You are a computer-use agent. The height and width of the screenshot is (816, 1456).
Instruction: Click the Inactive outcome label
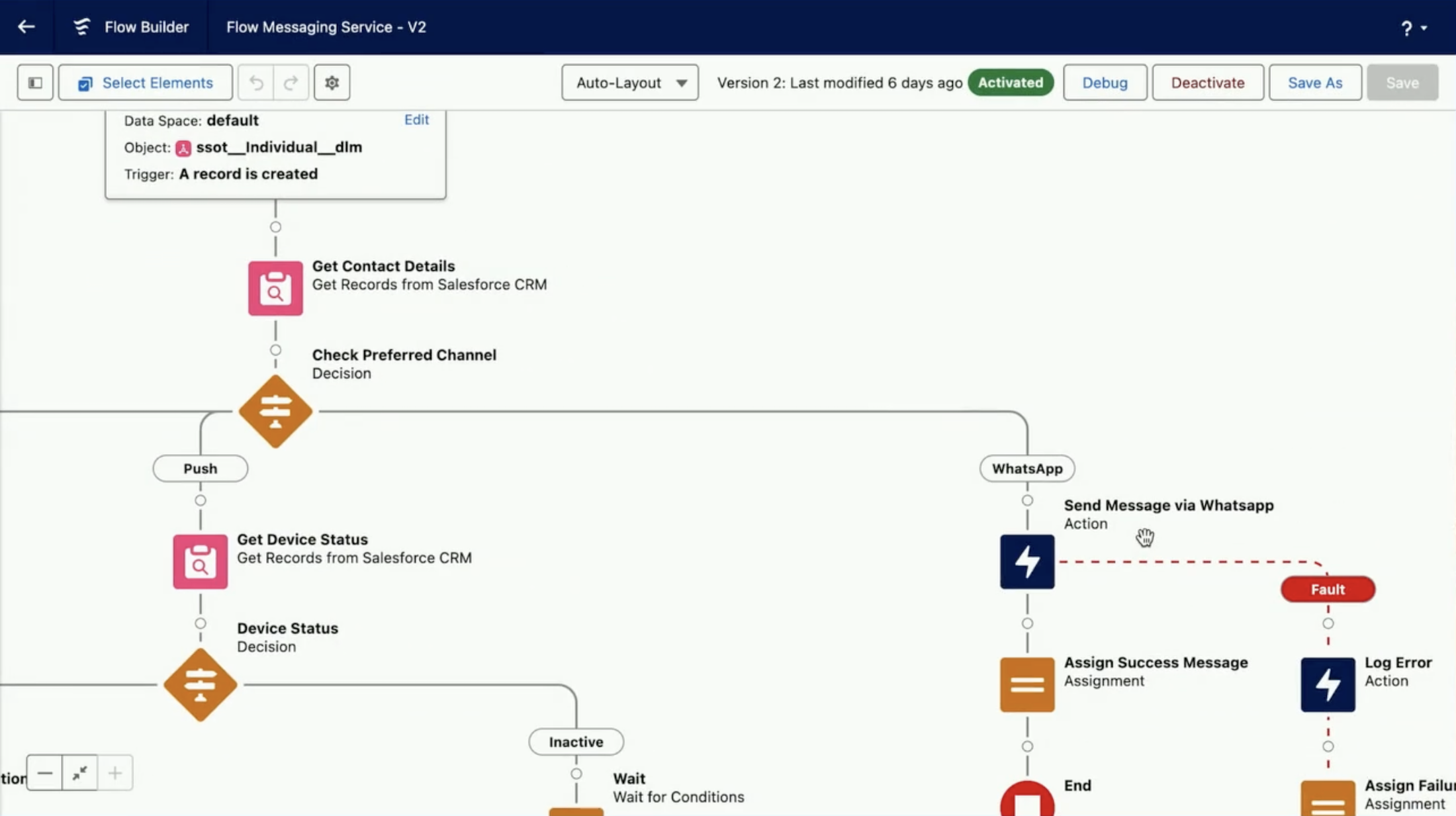coord(576,742)
